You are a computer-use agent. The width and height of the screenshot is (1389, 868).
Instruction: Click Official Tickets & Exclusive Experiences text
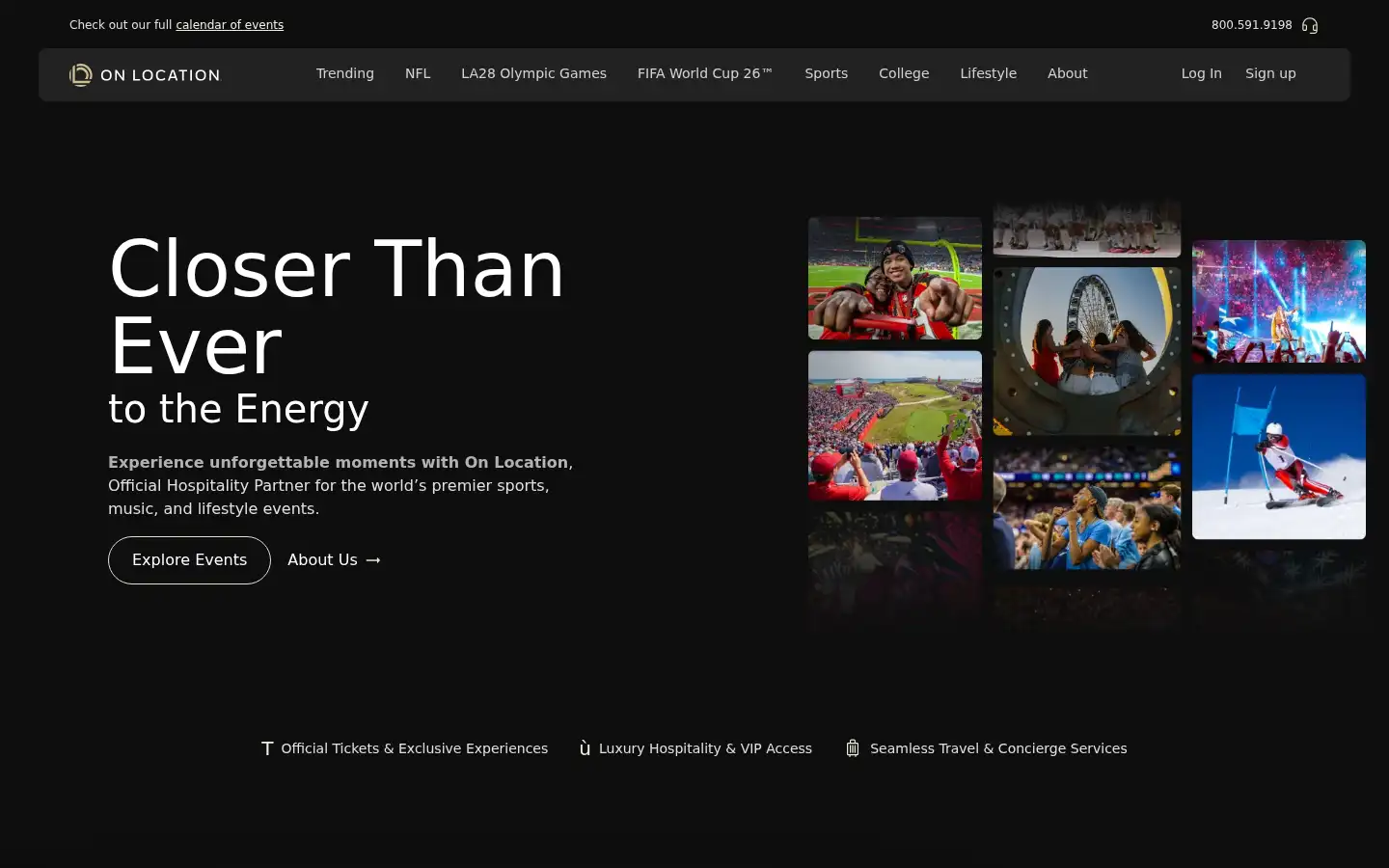[415, 748]
